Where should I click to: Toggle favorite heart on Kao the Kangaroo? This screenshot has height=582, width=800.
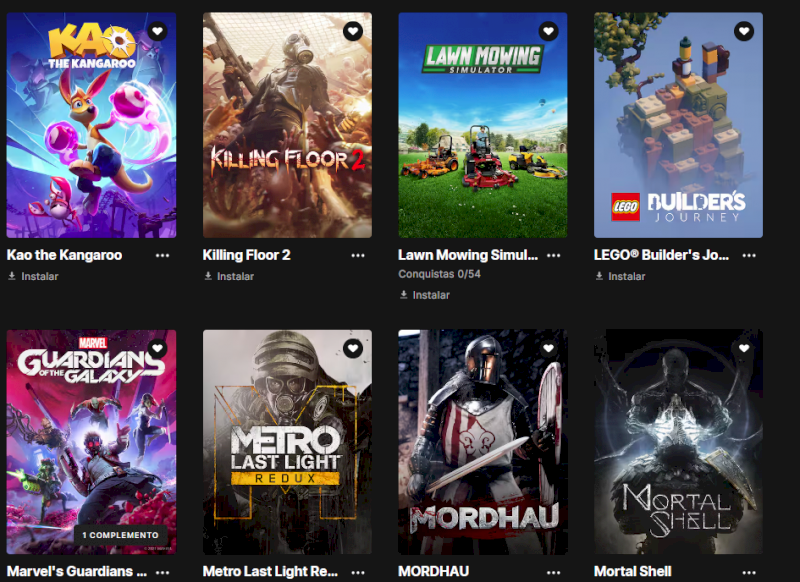[x=157, y=31]
